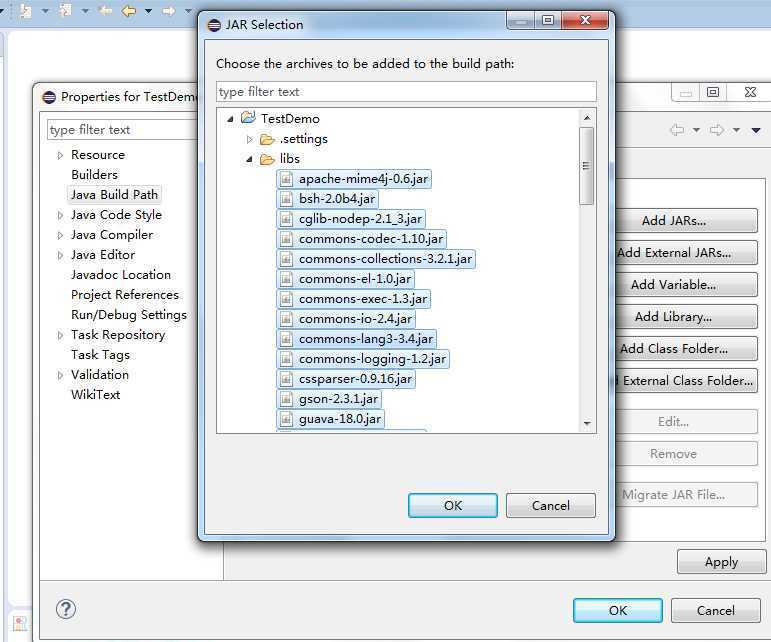Open Task Tags page
The height and width of the screenshot is (642, 771).
tap(100, 355)
